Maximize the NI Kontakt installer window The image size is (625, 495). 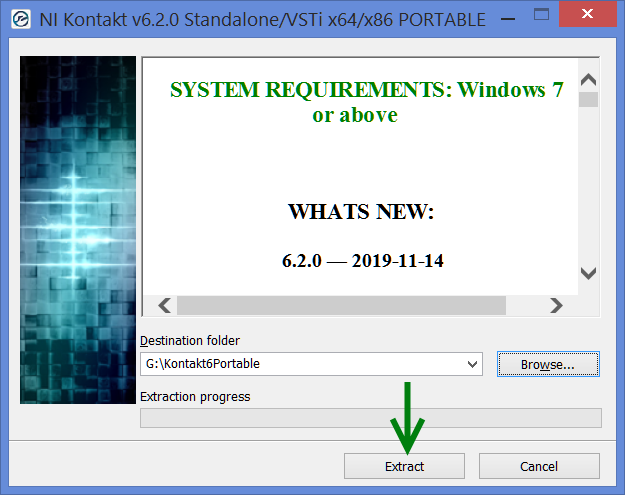[x=541, y=15]
